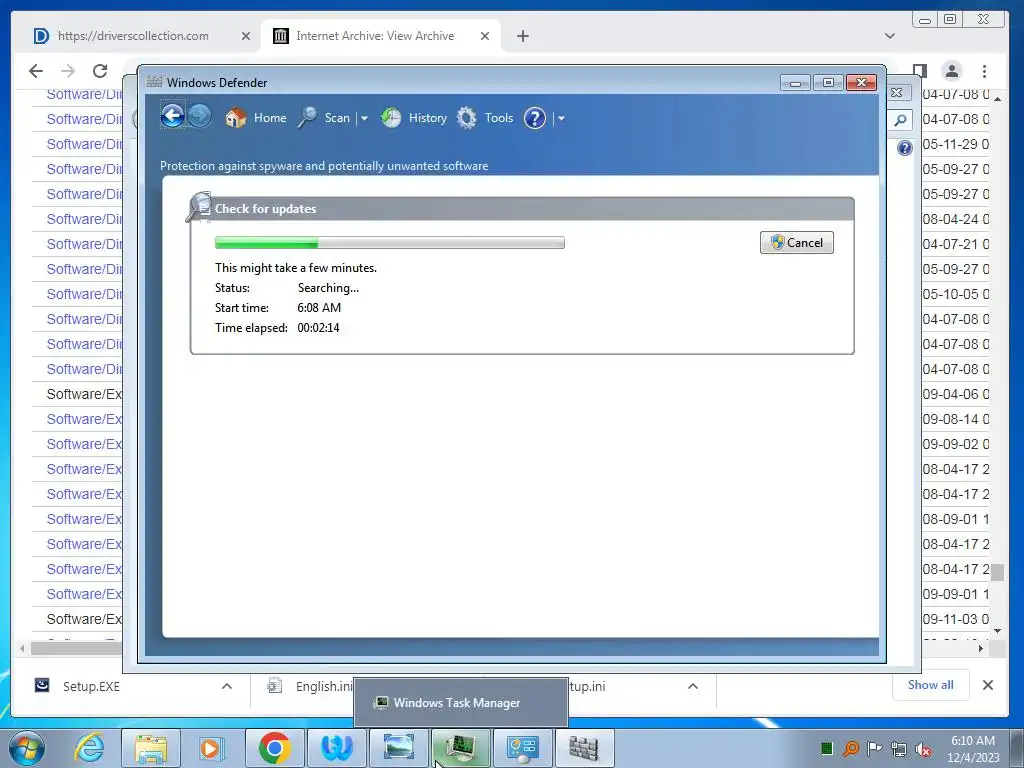Viewport: 1024px width, 768px height.
Task: Open Task Manager taskbar icon
Action: pyautogui.click(x=460, y=748)
